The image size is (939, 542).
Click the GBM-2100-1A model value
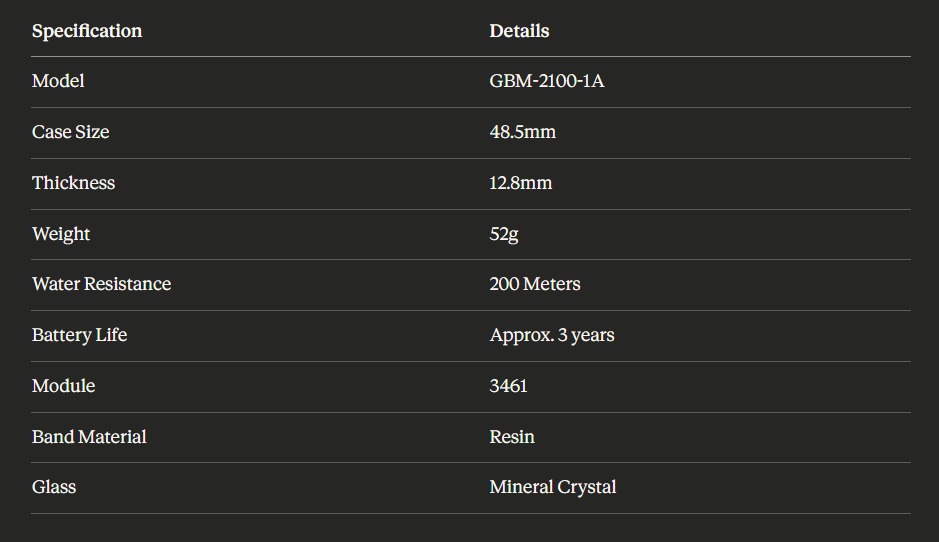pyautogui.click(x=547, y=81)
